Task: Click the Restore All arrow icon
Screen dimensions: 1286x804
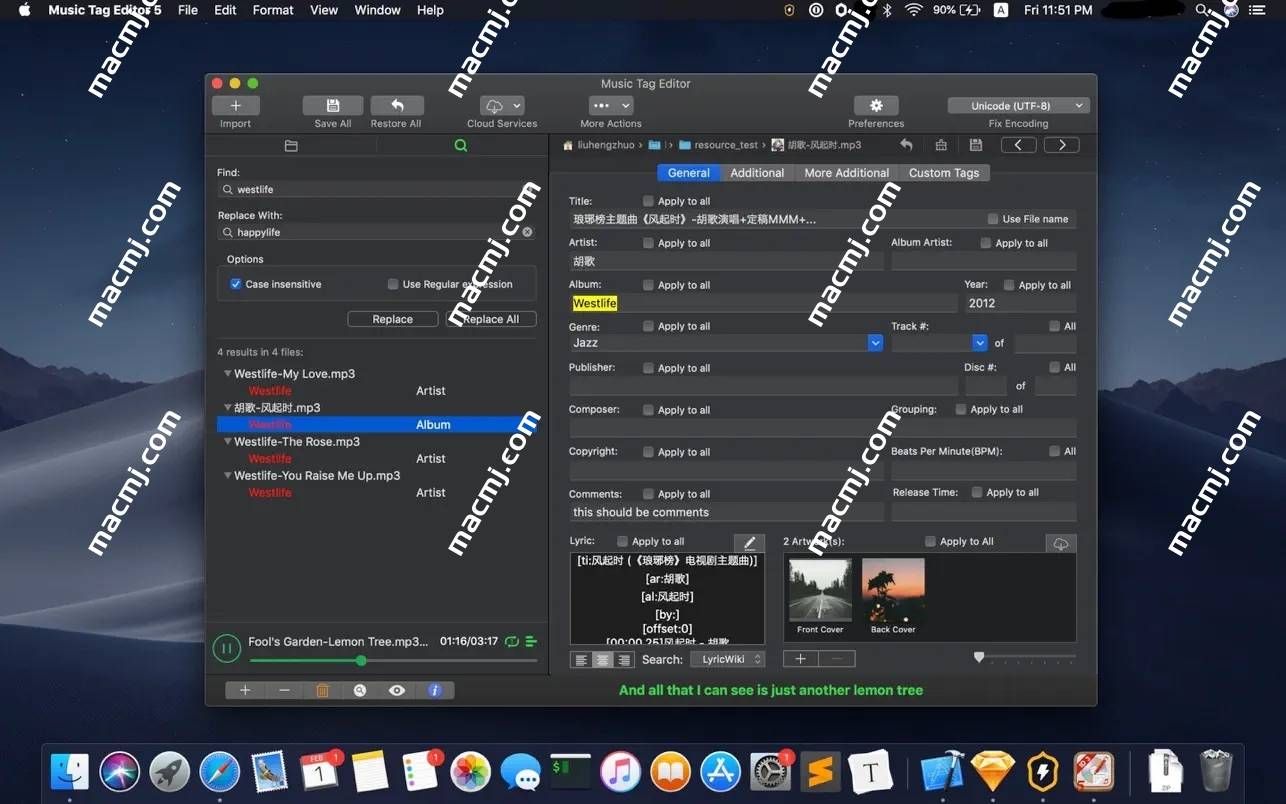Action: (x=396, y=106)
